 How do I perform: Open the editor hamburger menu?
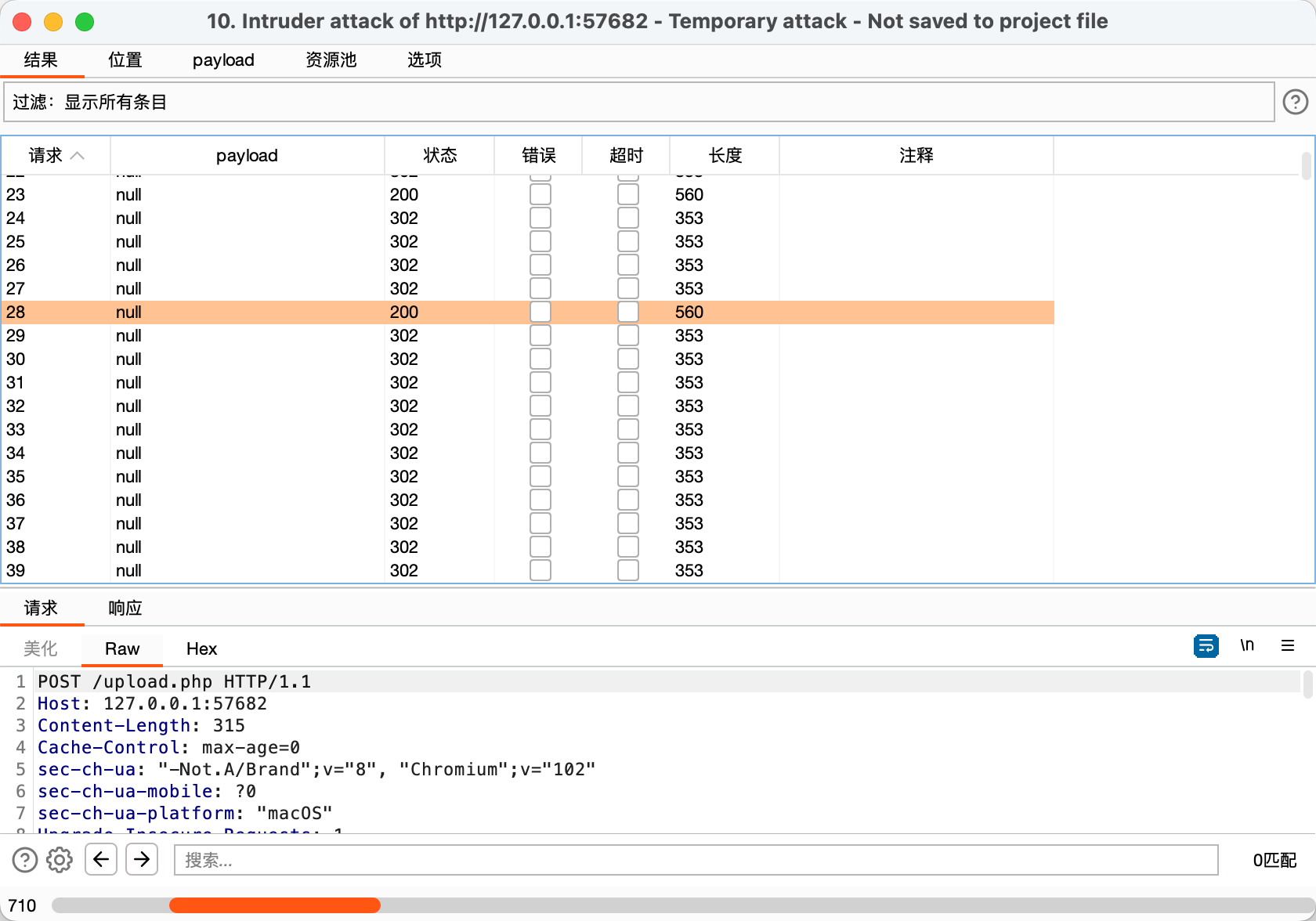point(1287,646)
